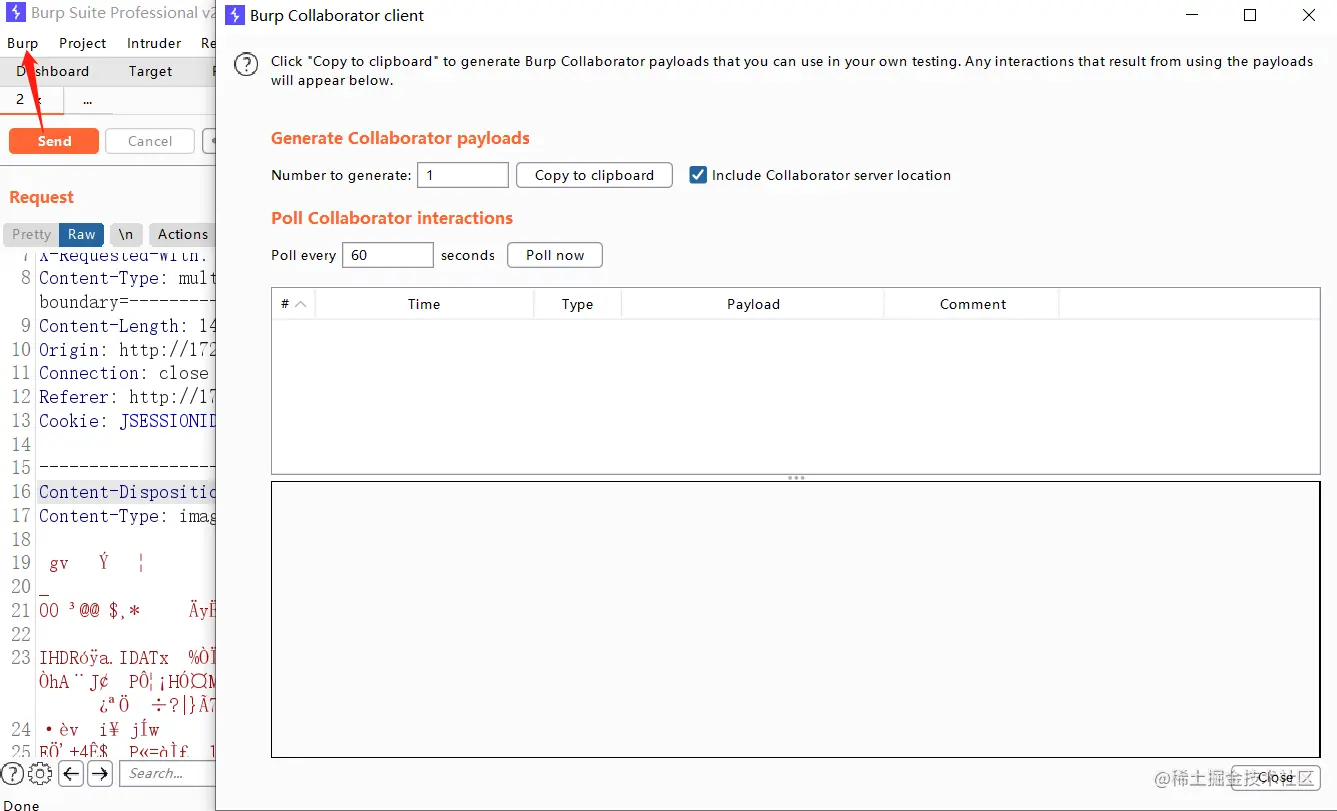Switch to the Target tab
The height and width of the screenshot is (811, 1337).
tap(150, 71)
